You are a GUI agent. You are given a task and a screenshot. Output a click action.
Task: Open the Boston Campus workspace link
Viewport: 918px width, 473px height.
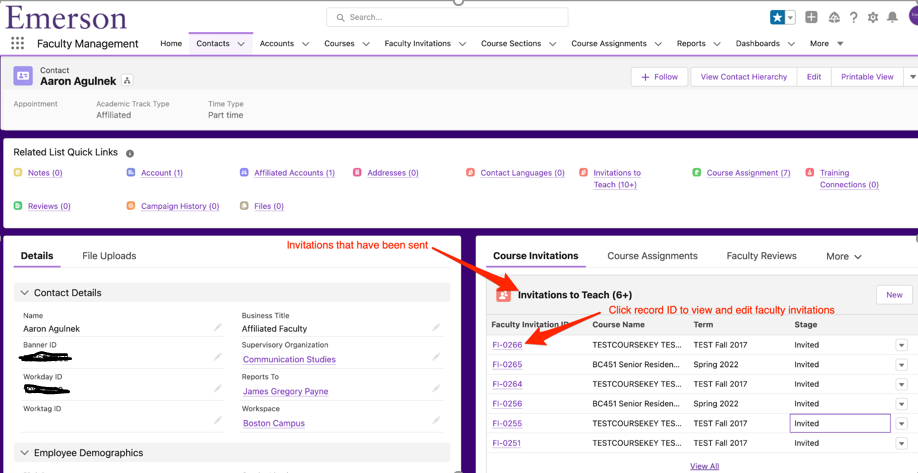pos(274,423)
